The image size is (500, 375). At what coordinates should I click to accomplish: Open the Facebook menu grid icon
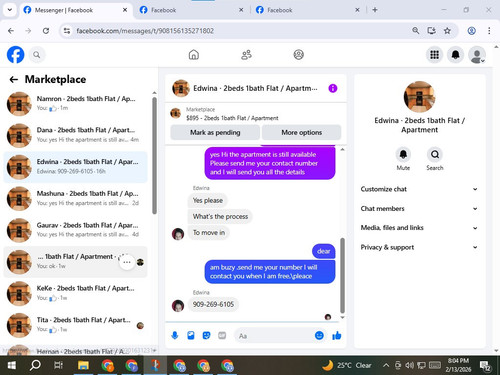coord(434,55)
